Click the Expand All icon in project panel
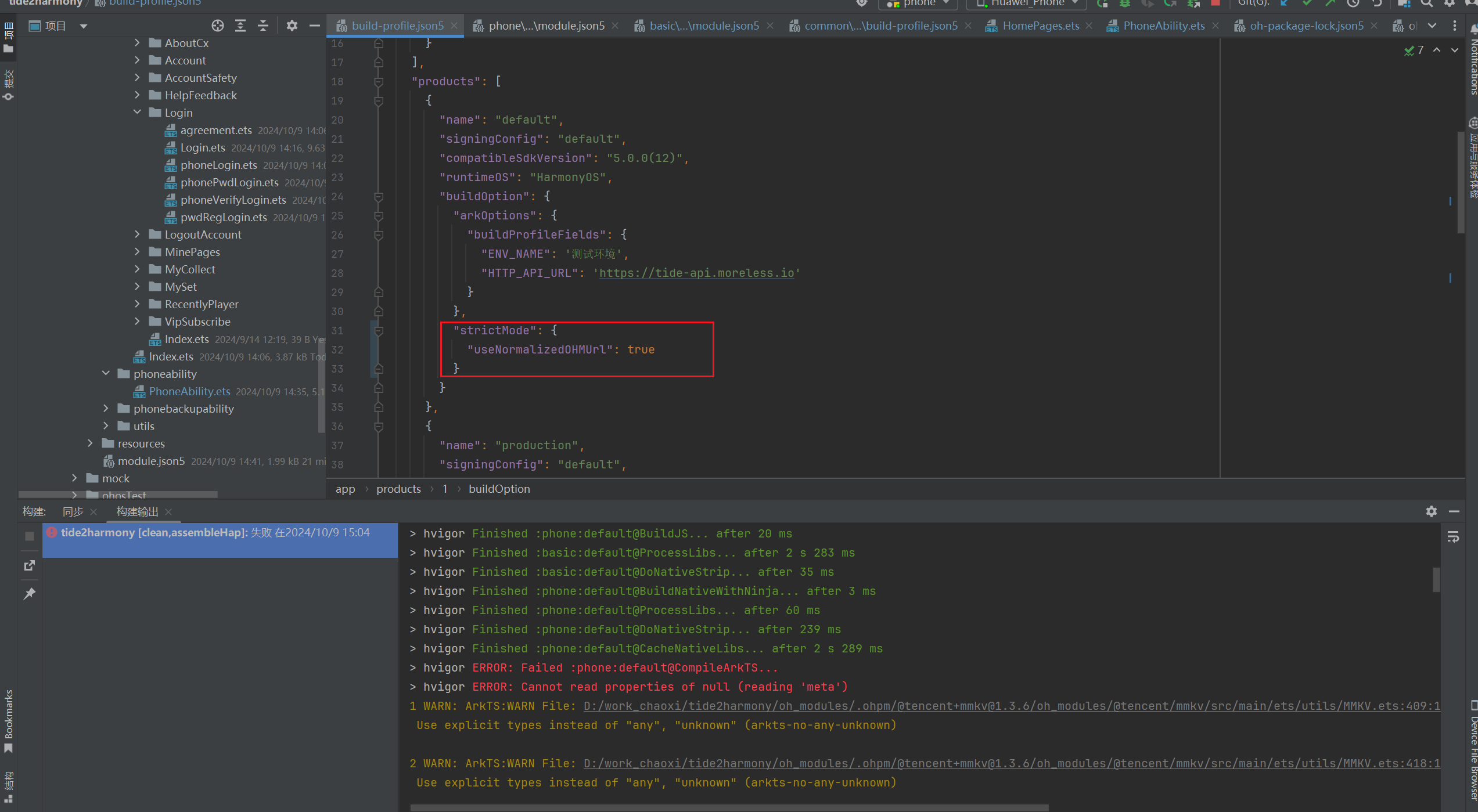The height and width of the screenshot is (812, 1478). (240, 26)
